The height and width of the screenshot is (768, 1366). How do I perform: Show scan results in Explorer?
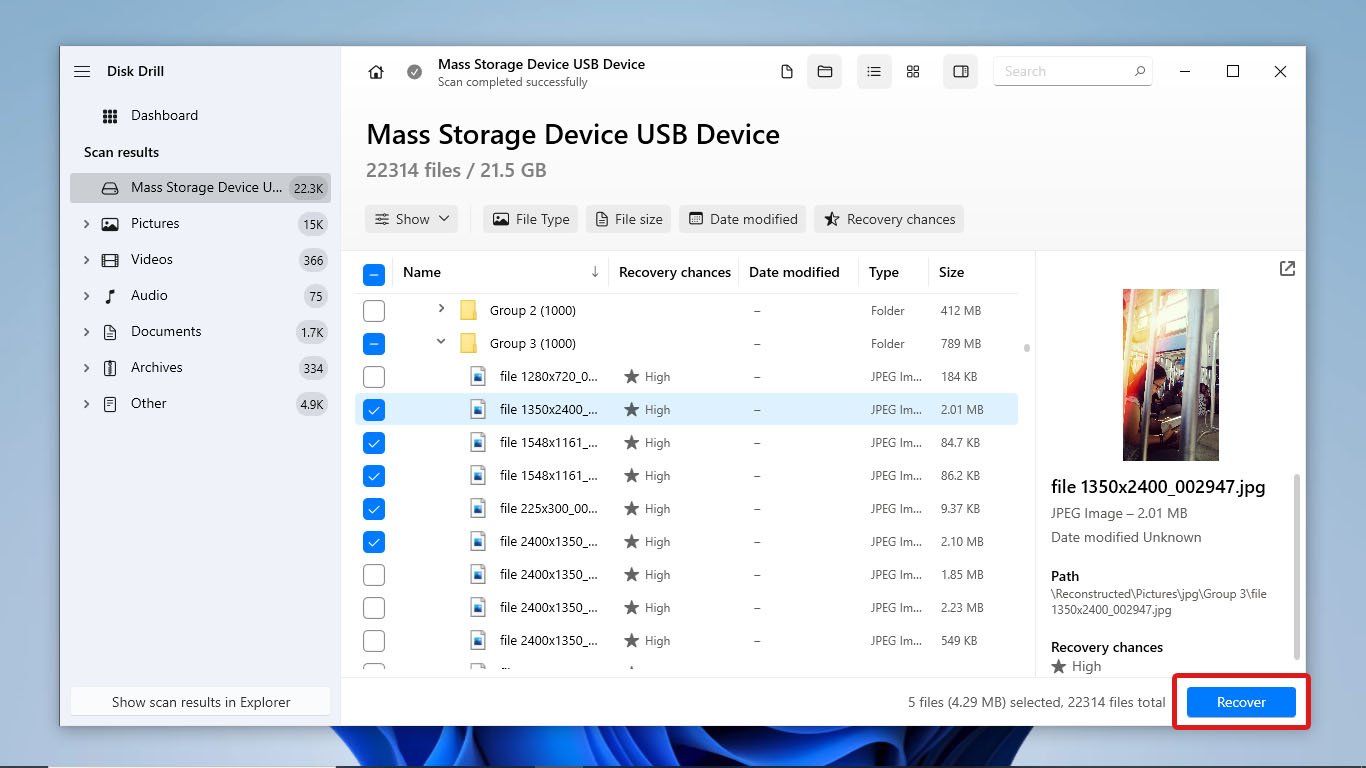pos(200,701)
